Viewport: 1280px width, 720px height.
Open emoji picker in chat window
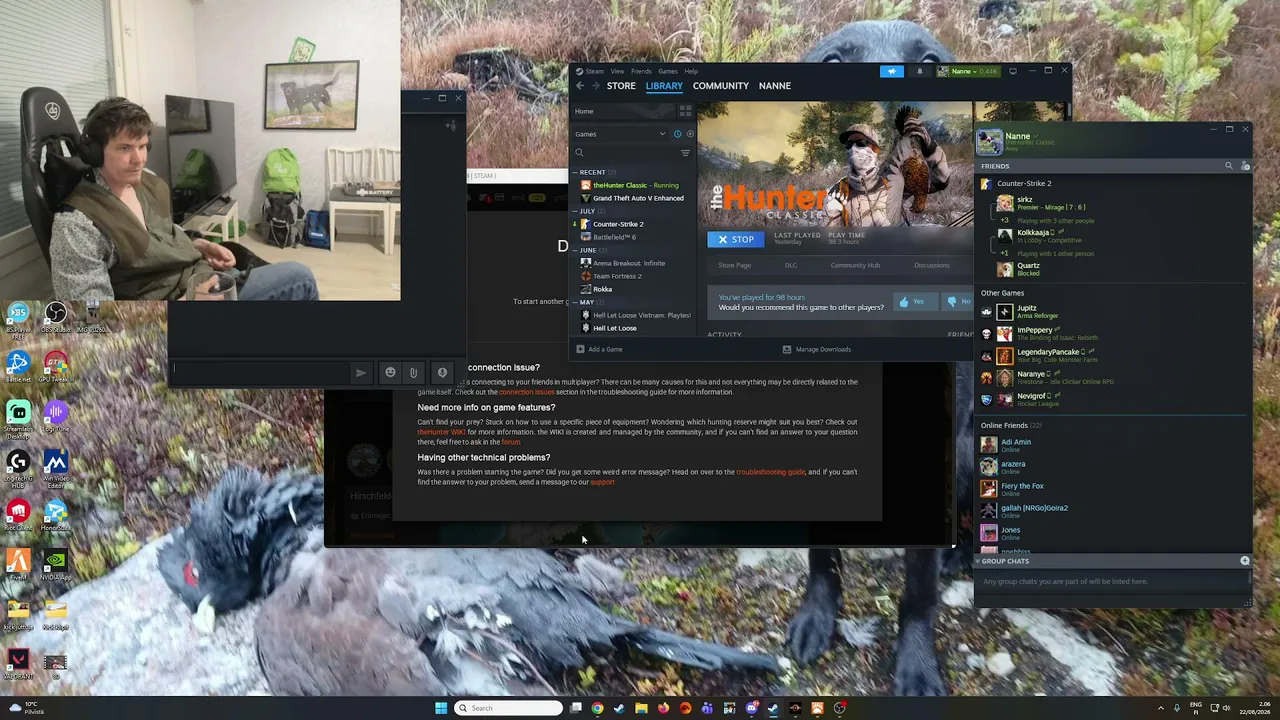click(x=390, y=373)
